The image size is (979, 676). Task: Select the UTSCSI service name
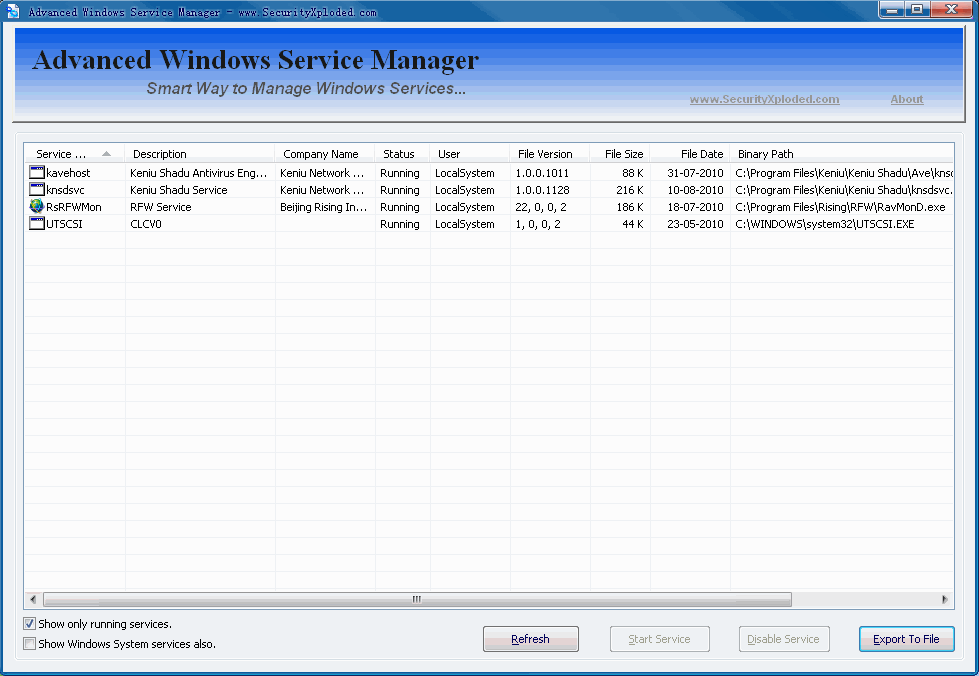tap(64, 223)
